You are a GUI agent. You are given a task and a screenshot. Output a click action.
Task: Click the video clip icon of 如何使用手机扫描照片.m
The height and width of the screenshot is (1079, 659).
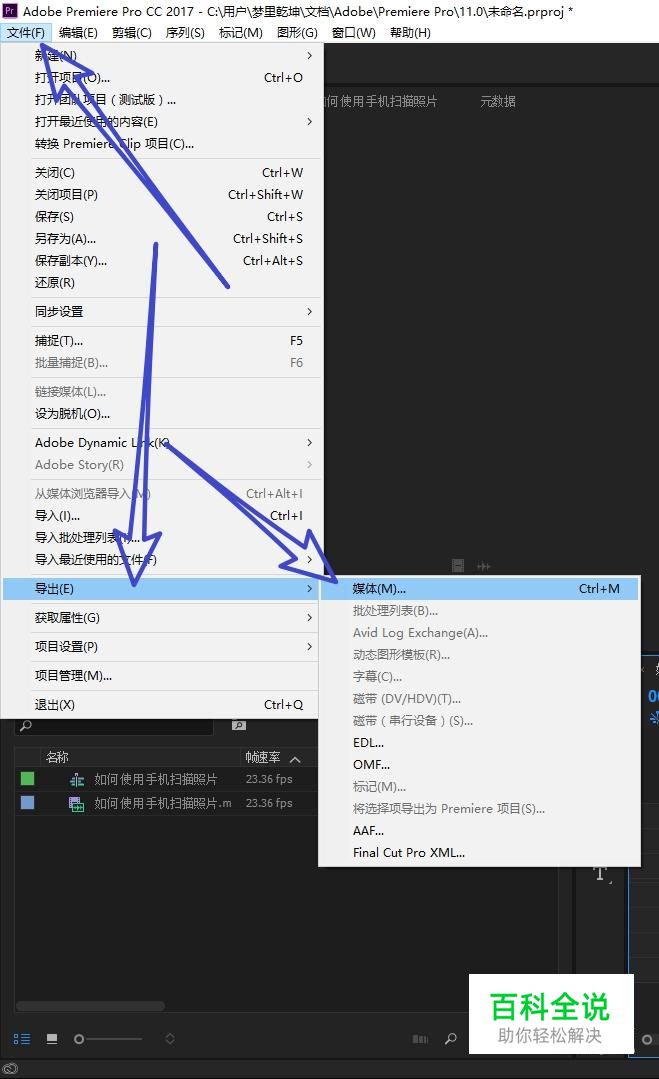click(77, 803)
